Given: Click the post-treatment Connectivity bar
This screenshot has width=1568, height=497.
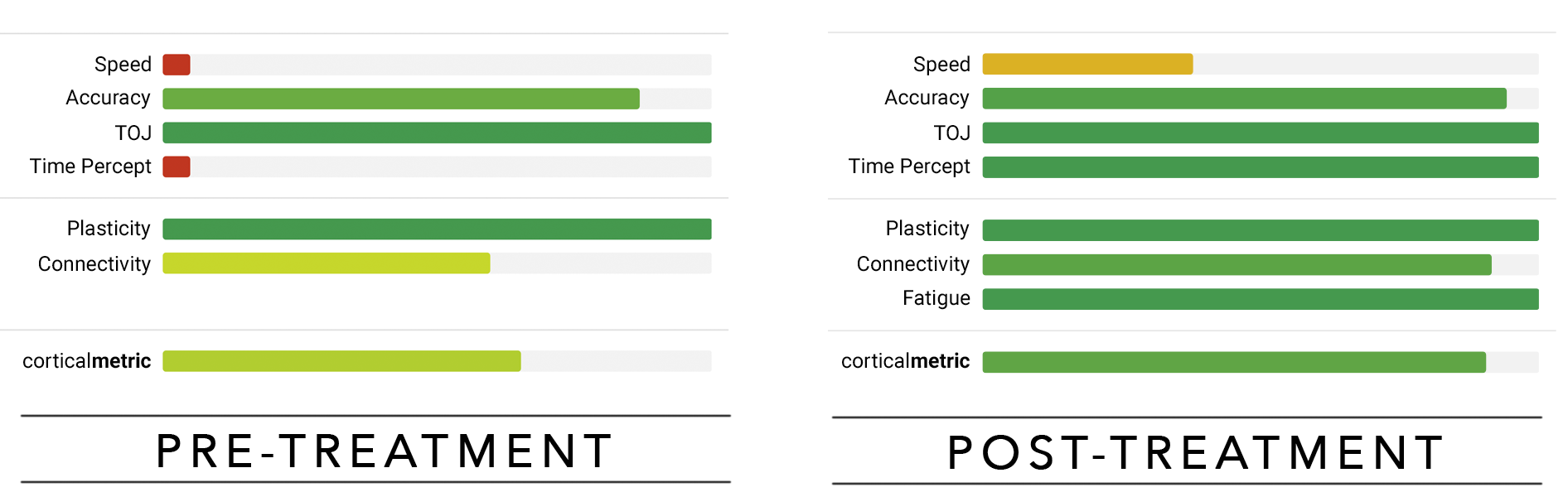Looking at the screenshot, I should [x=1236, y=265].
